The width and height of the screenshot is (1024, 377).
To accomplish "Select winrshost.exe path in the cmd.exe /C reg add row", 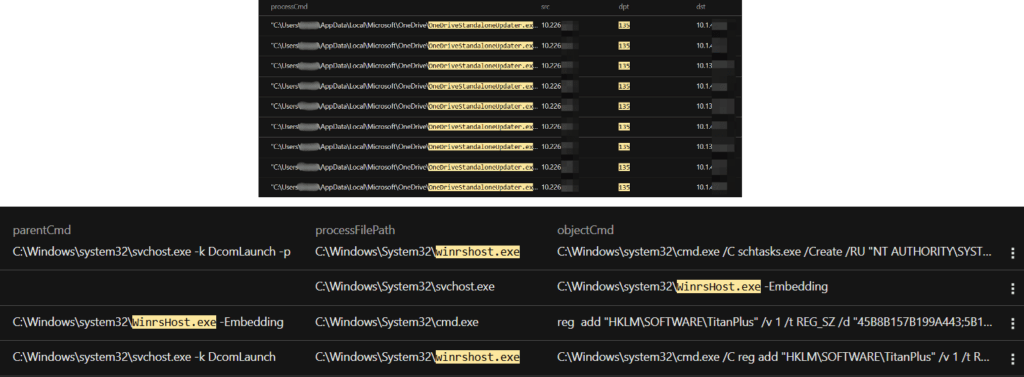I will pos(417,357).
